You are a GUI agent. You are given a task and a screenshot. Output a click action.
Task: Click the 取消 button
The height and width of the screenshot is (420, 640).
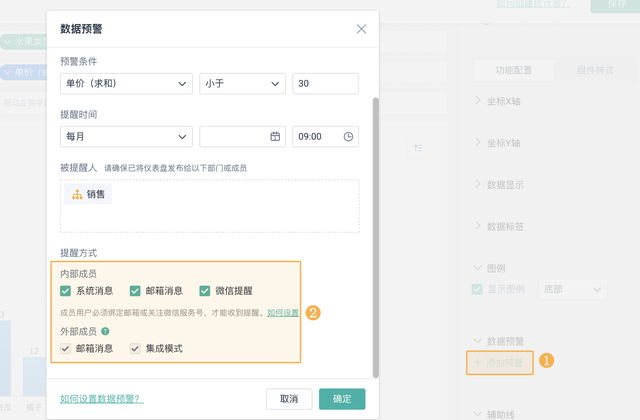pos(289,399)
